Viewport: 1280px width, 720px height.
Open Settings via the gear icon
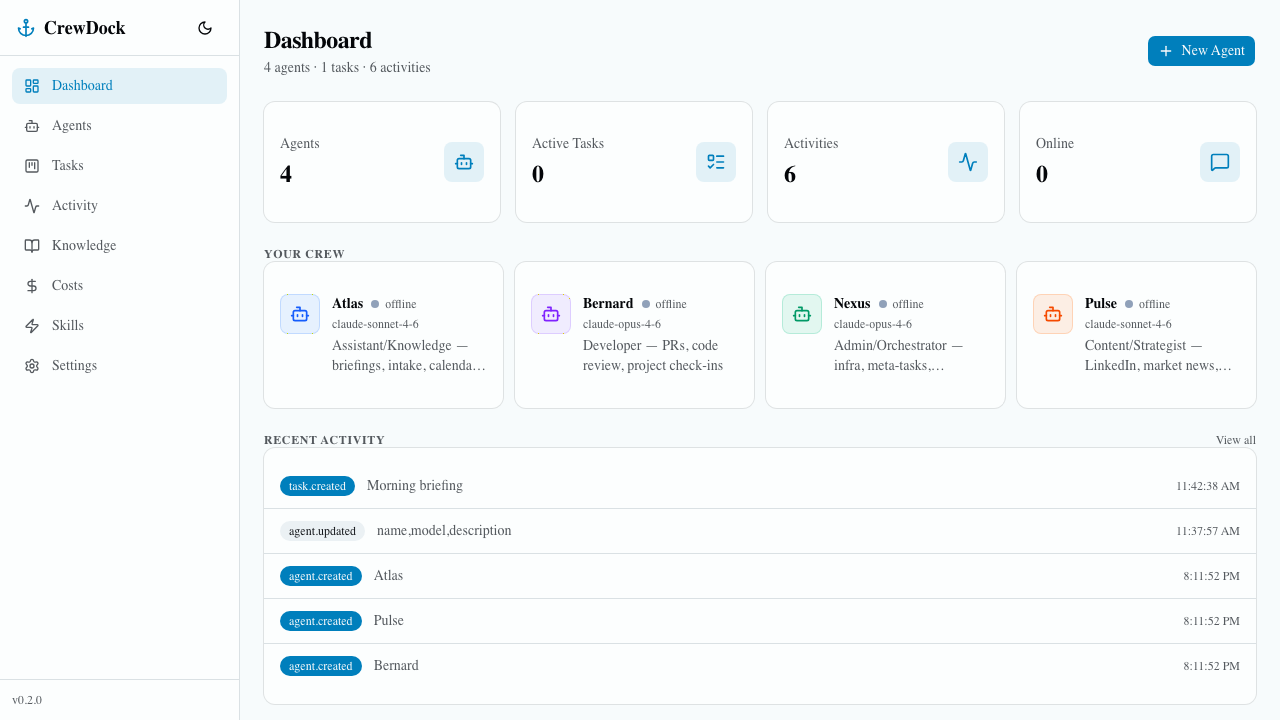[x=31, y=365]
